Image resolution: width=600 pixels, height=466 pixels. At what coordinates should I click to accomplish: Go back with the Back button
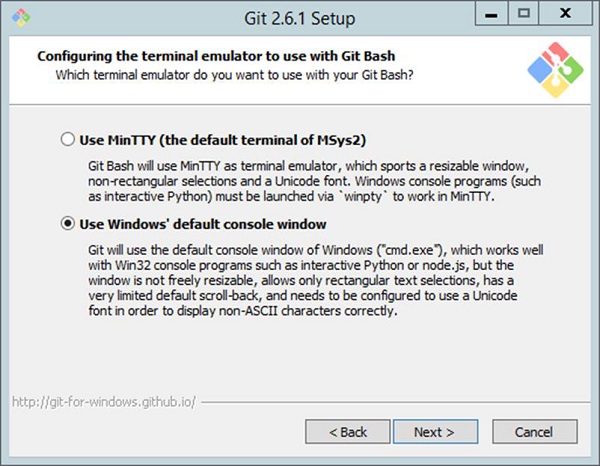tap(348, 432)
